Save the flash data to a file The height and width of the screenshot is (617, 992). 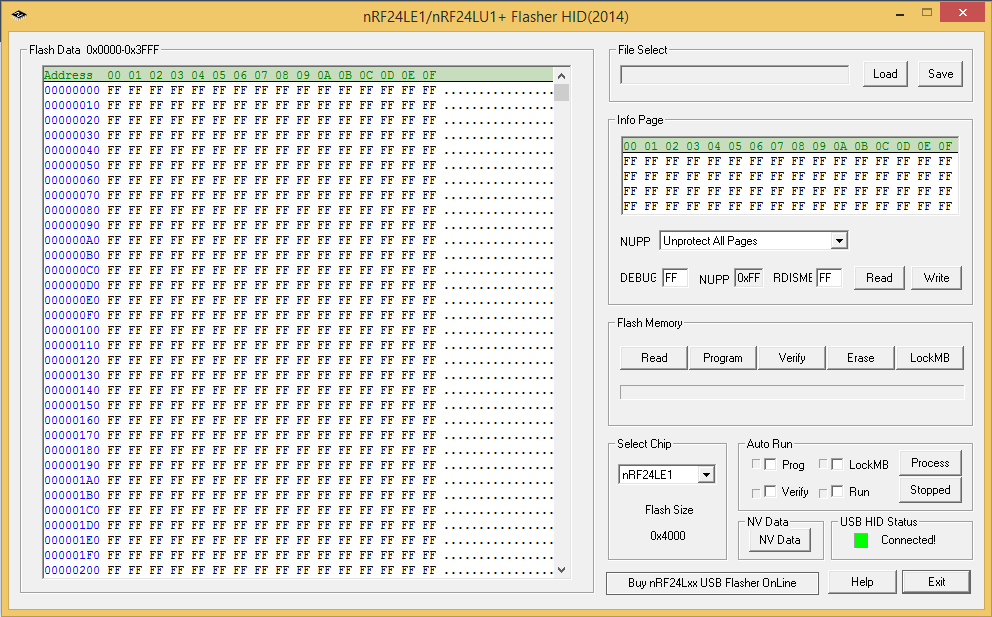(939, 73)
